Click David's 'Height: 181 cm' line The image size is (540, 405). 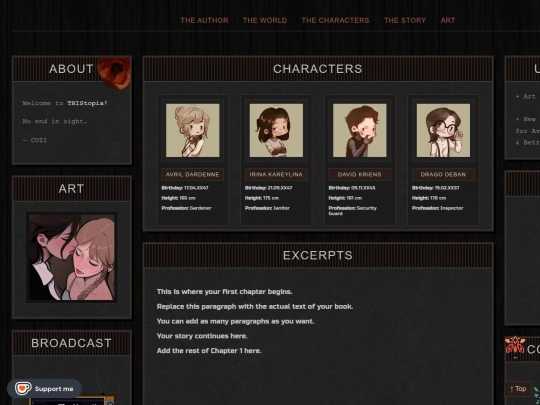point(345,198)
